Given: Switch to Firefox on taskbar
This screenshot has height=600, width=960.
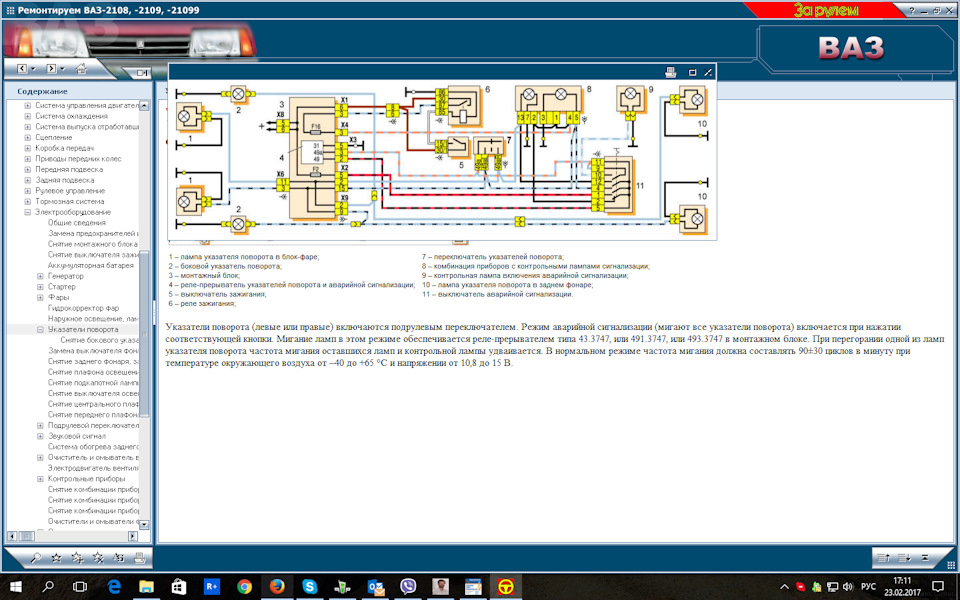Looking at the screenshot, I should [277, 587].
